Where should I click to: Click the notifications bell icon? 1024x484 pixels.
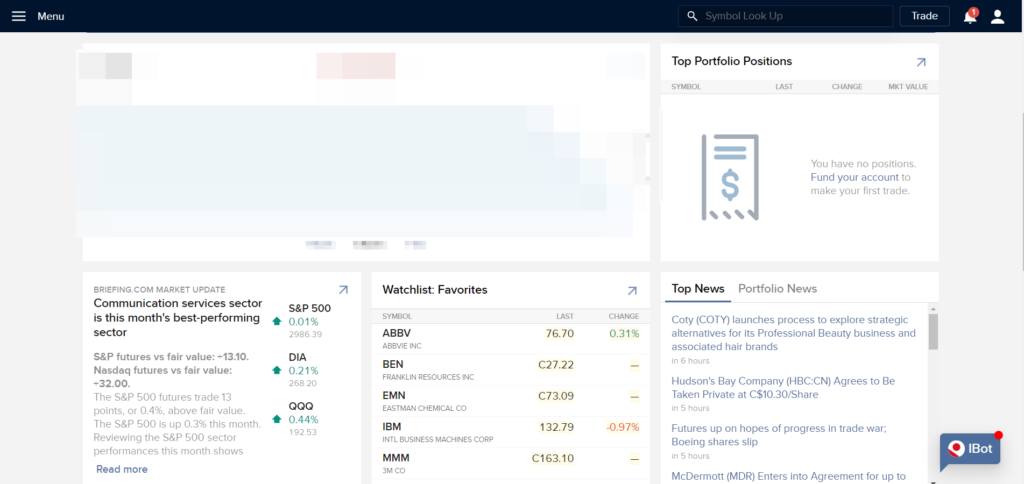[x=970, y=16]
